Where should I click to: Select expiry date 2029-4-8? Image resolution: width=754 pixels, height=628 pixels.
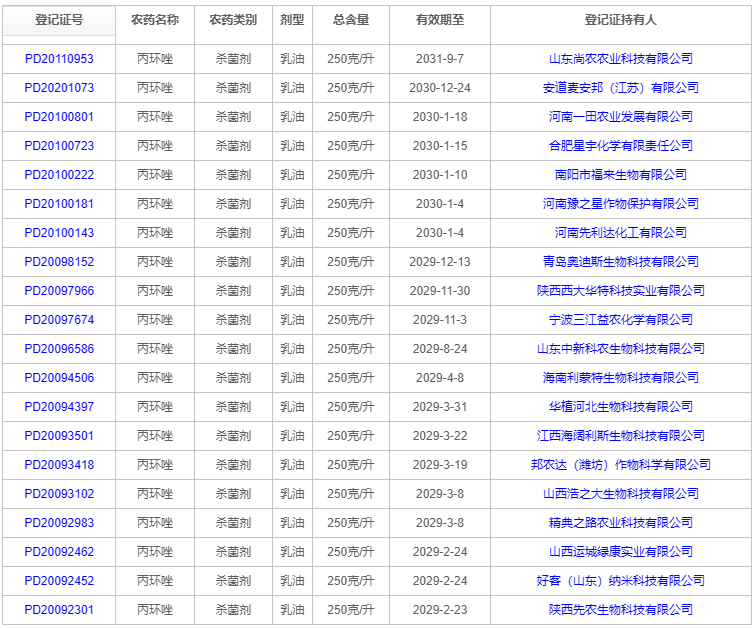click(440, 377)
